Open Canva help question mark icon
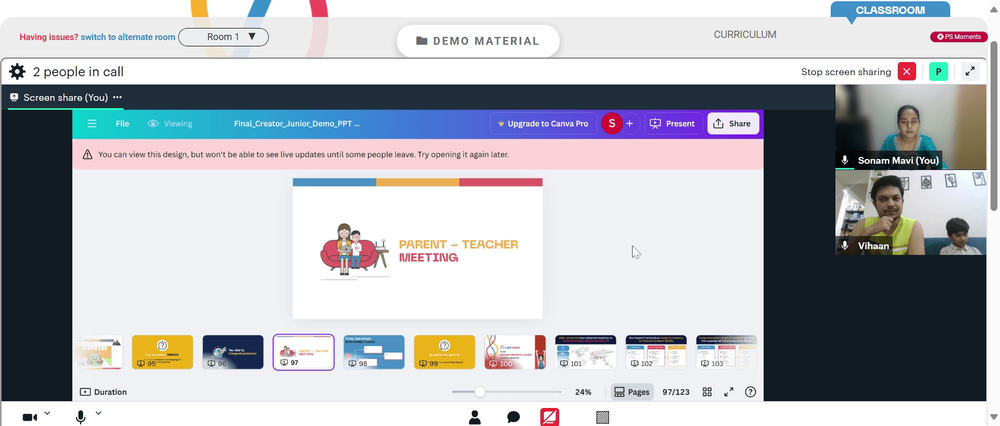Screen dimensions: 1000x426 [751, 392]
